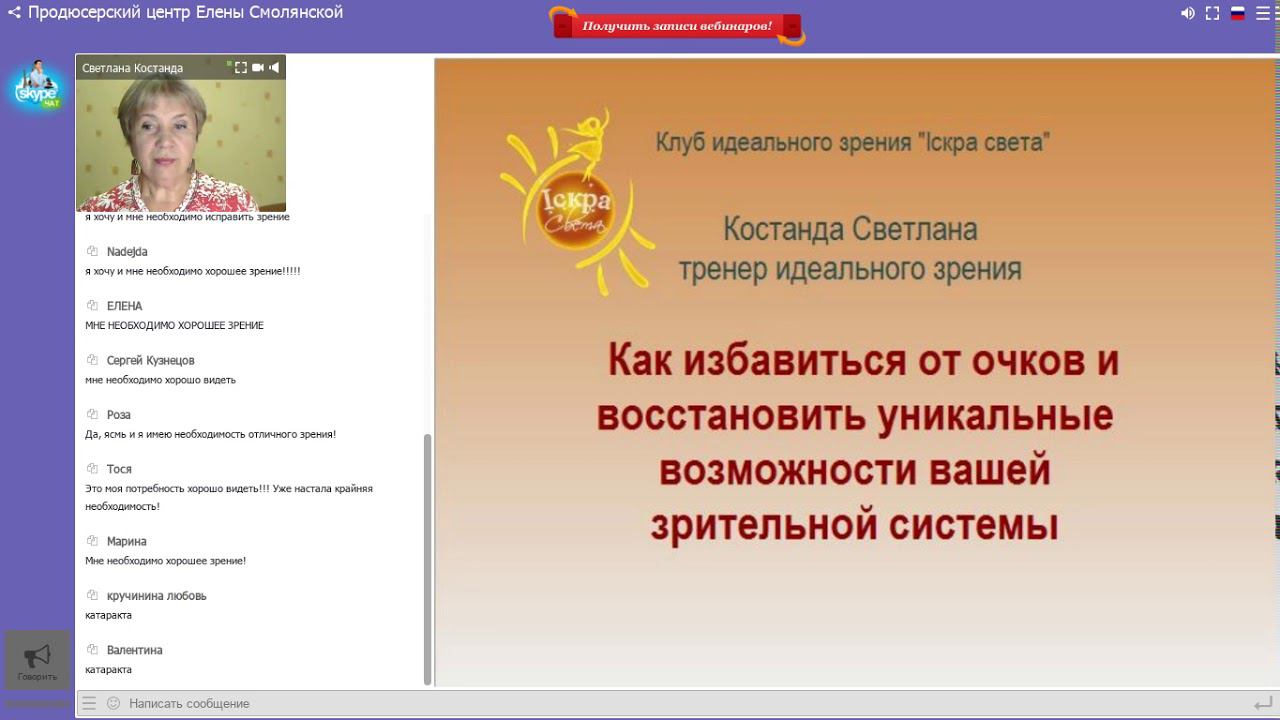
Task: Send the message with the enter-arrow icon
Action: tap(1262, 704)
